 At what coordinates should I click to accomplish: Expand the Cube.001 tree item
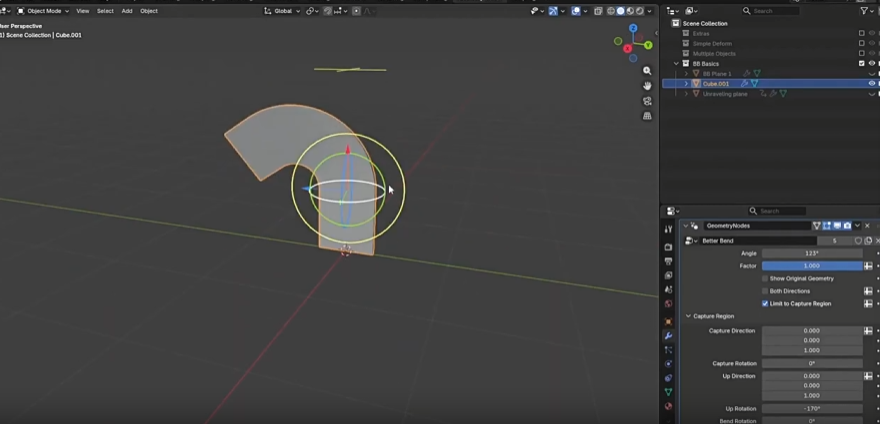(x=686, y=84)
